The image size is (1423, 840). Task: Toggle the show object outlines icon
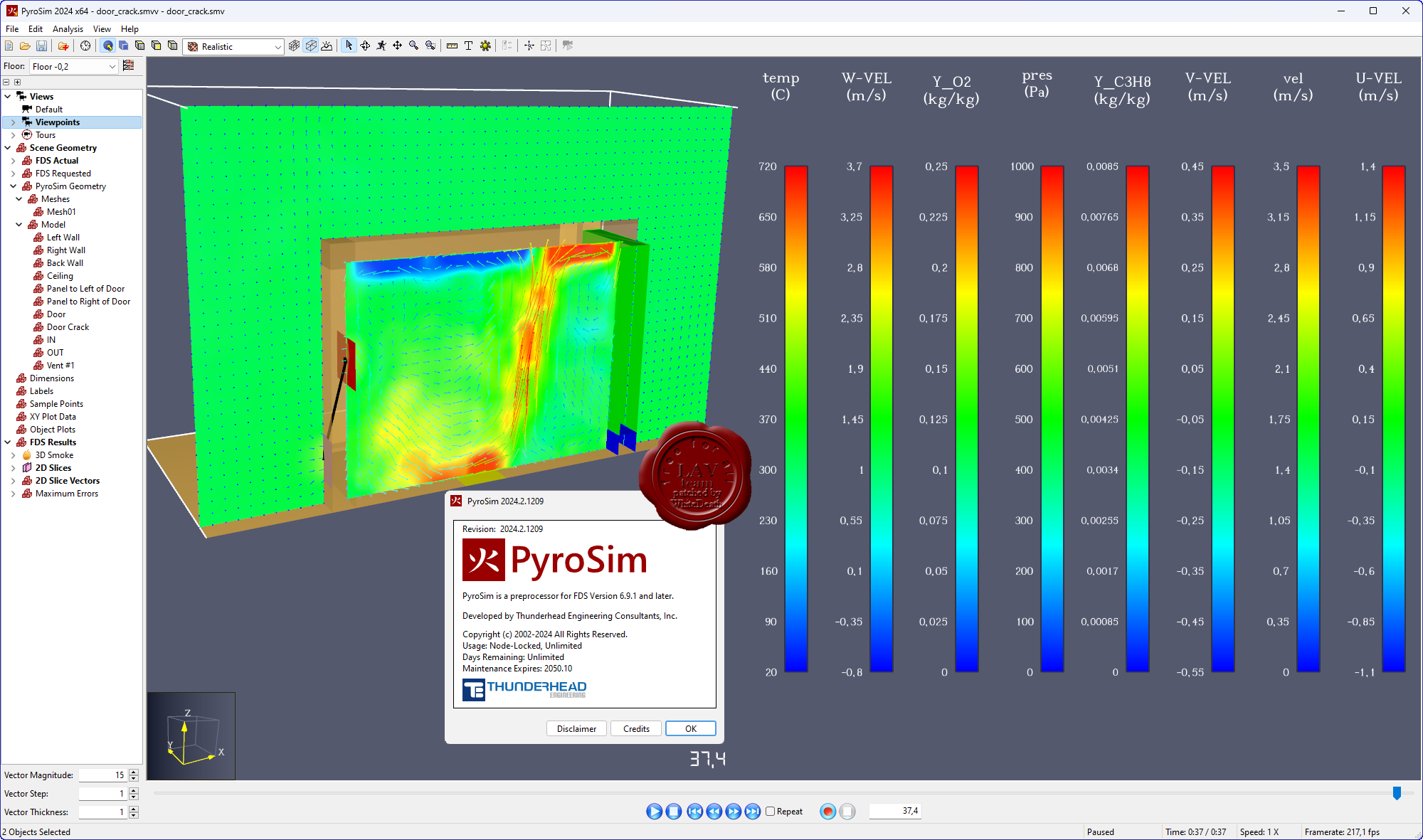(310, 46)
